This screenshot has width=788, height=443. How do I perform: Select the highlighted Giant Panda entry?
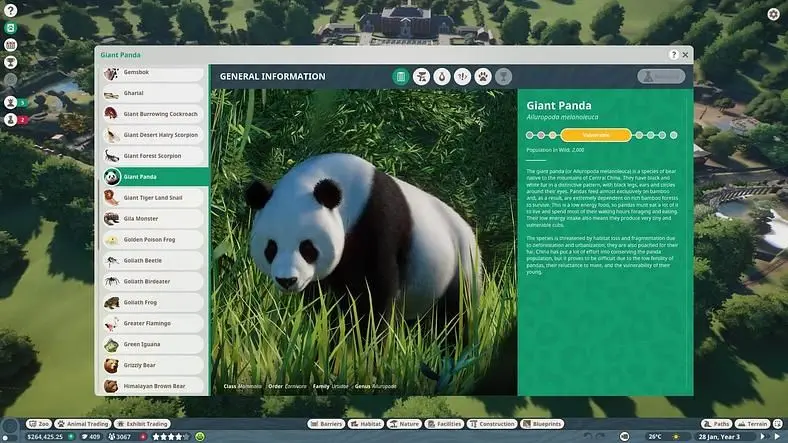[155, 177]
